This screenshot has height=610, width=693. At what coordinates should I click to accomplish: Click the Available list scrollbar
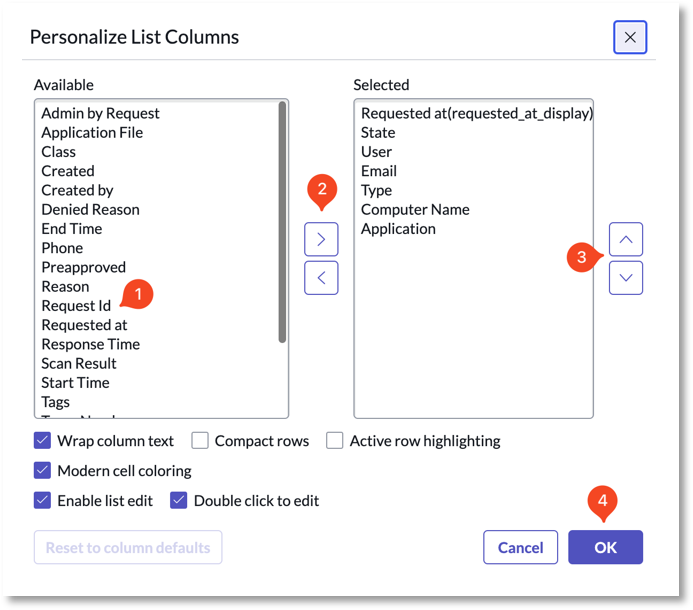282,222
